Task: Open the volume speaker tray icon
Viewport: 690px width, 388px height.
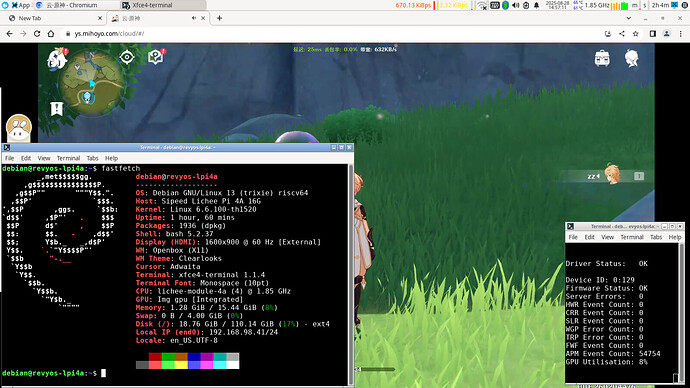Action: tap(516, 5)
